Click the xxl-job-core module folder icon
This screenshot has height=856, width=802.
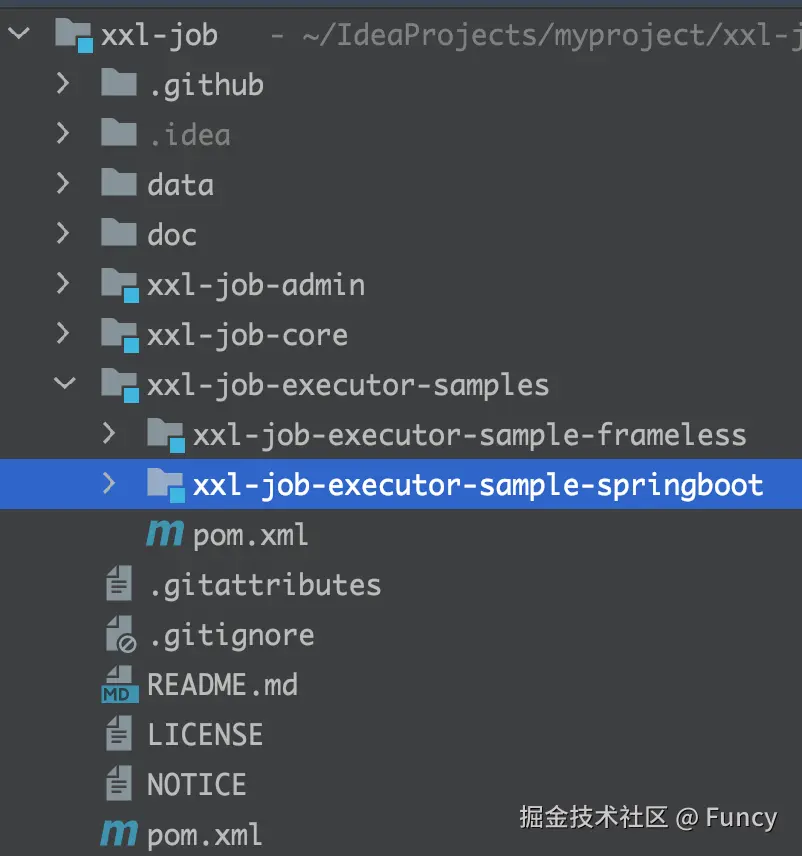pos(120,335)
